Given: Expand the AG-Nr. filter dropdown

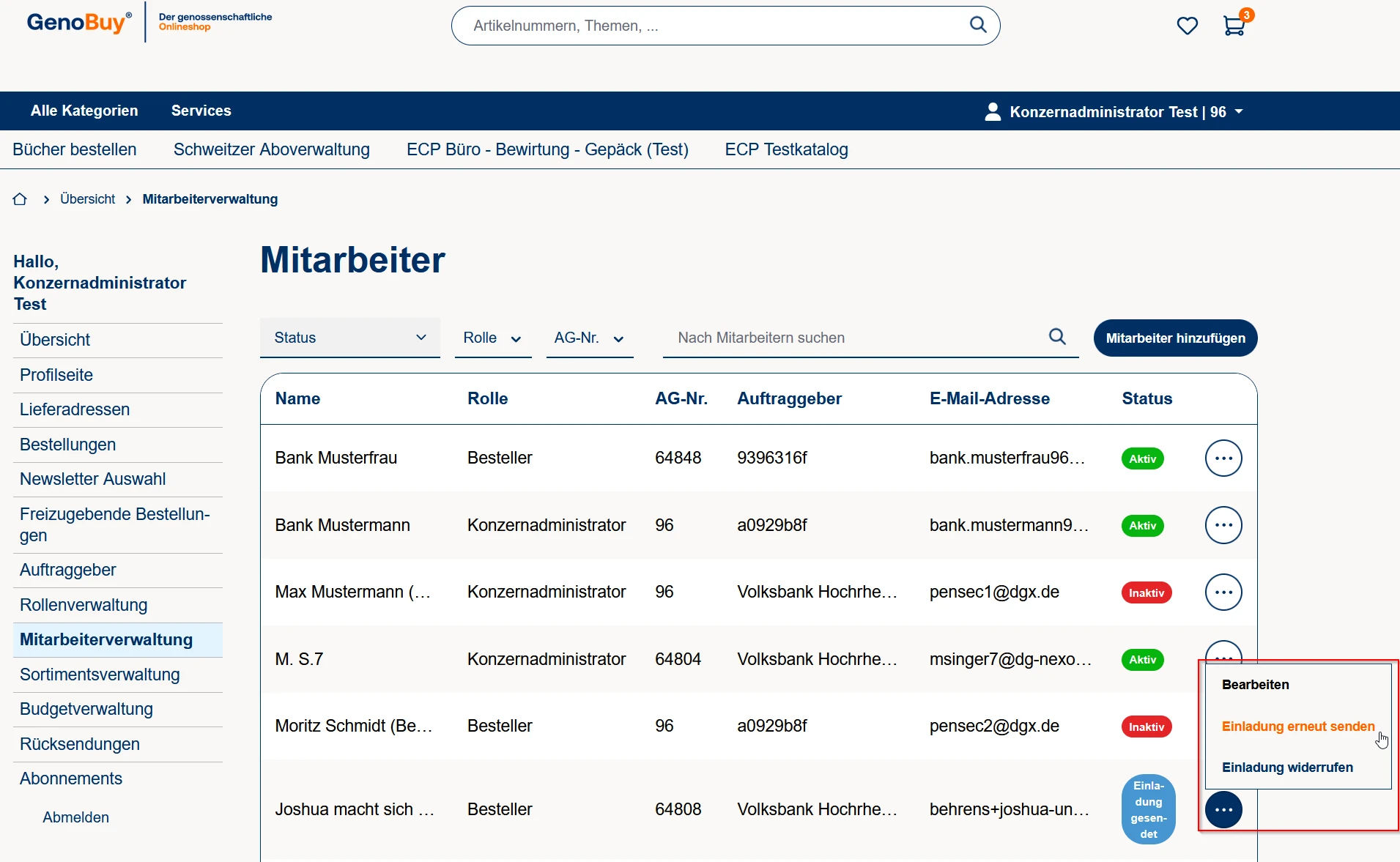Looking at the screenshot, I should coord(589,338).
